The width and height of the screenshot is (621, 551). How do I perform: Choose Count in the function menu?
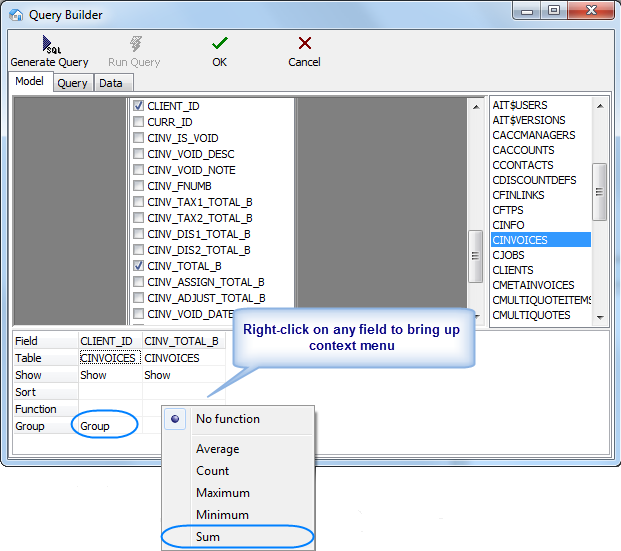pyautogui.click(x=238, y=471)
